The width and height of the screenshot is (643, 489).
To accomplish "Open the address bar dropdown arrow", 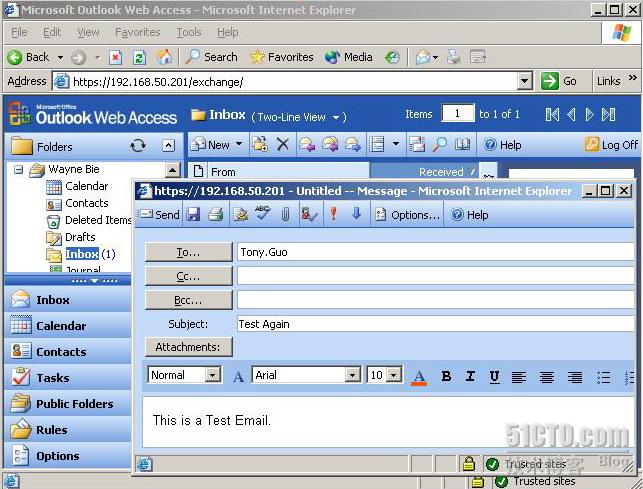I will point(524,81).
